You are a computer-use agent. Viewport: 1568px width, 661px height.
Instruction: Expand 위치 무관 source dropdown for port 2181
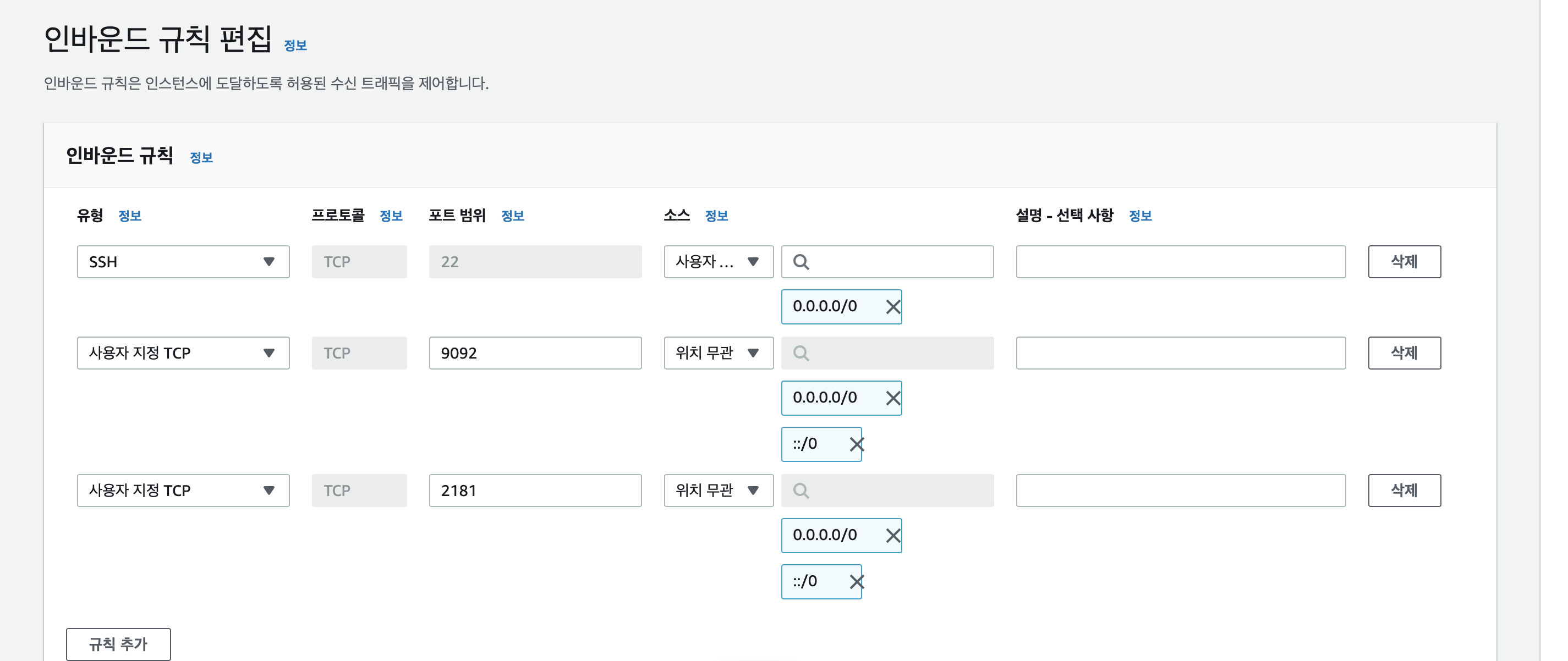717,491
